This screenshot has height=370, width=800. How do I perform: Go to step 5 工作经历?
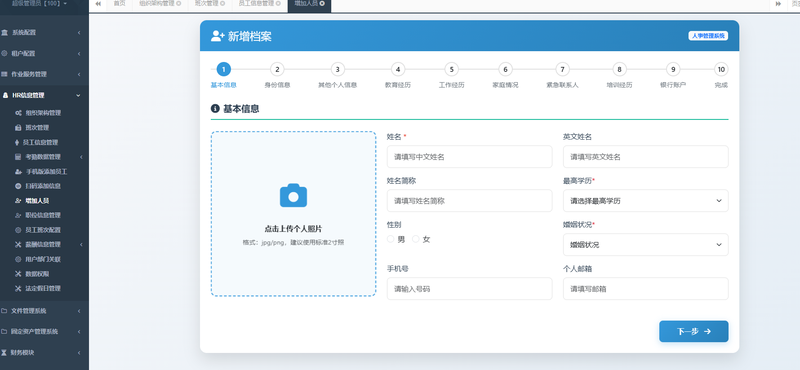click(x=451, y=69)
